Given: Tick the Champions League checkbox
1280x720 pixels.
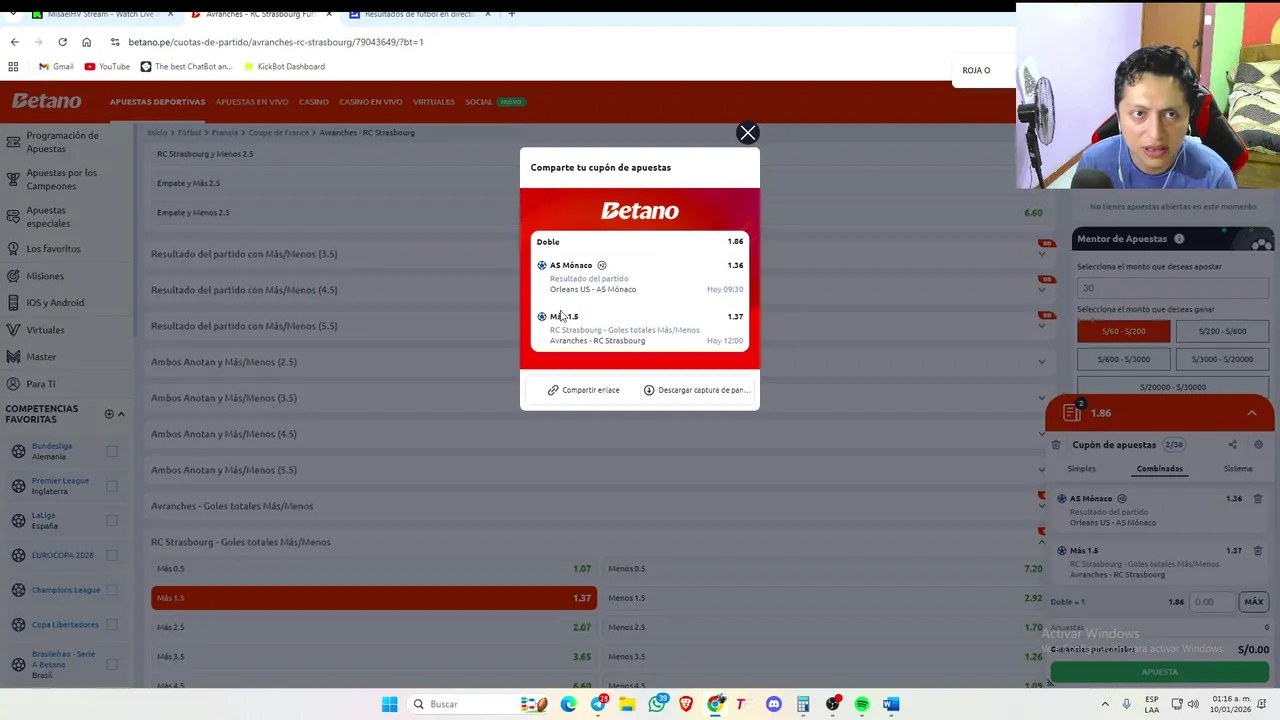Looking at the screenshot, I should [112, 590].
